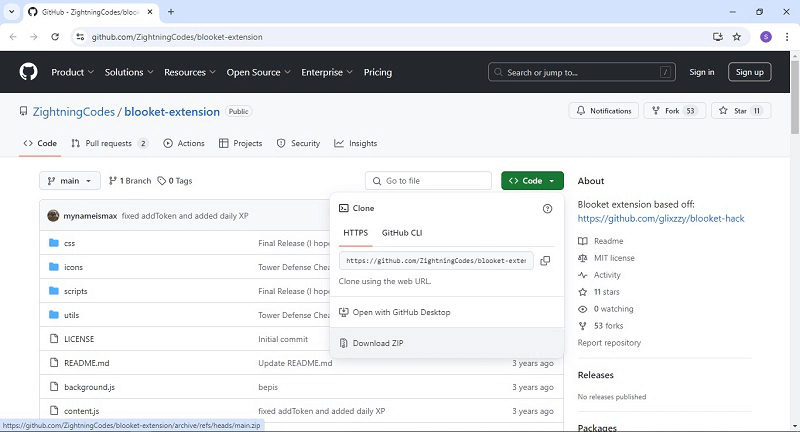Open the blooket-extension repository link
800x432 pixels.
(172, 112)
